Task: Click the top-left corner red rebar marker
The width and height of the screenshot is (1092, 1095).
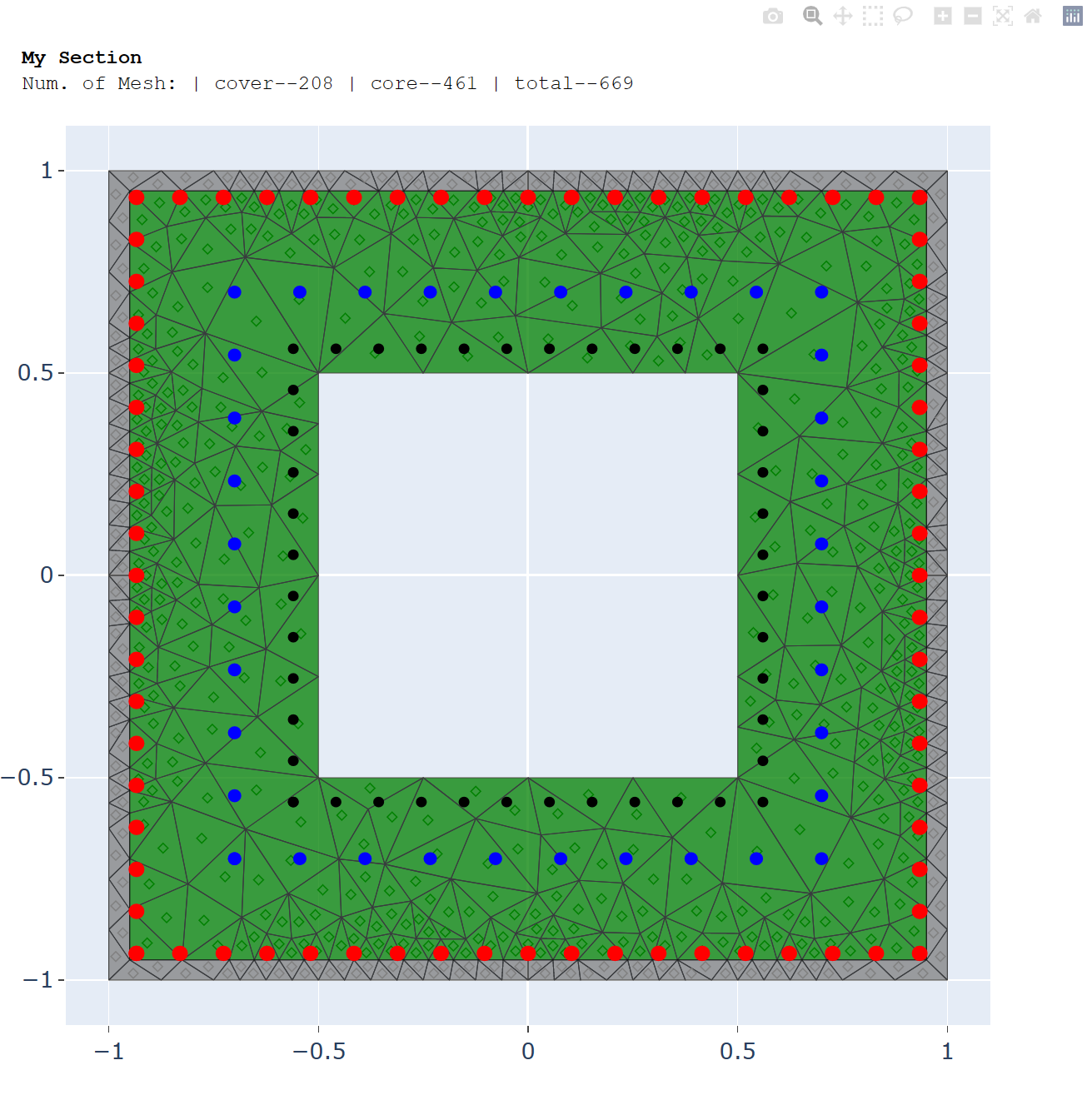Action: click(x=137, y=197)
